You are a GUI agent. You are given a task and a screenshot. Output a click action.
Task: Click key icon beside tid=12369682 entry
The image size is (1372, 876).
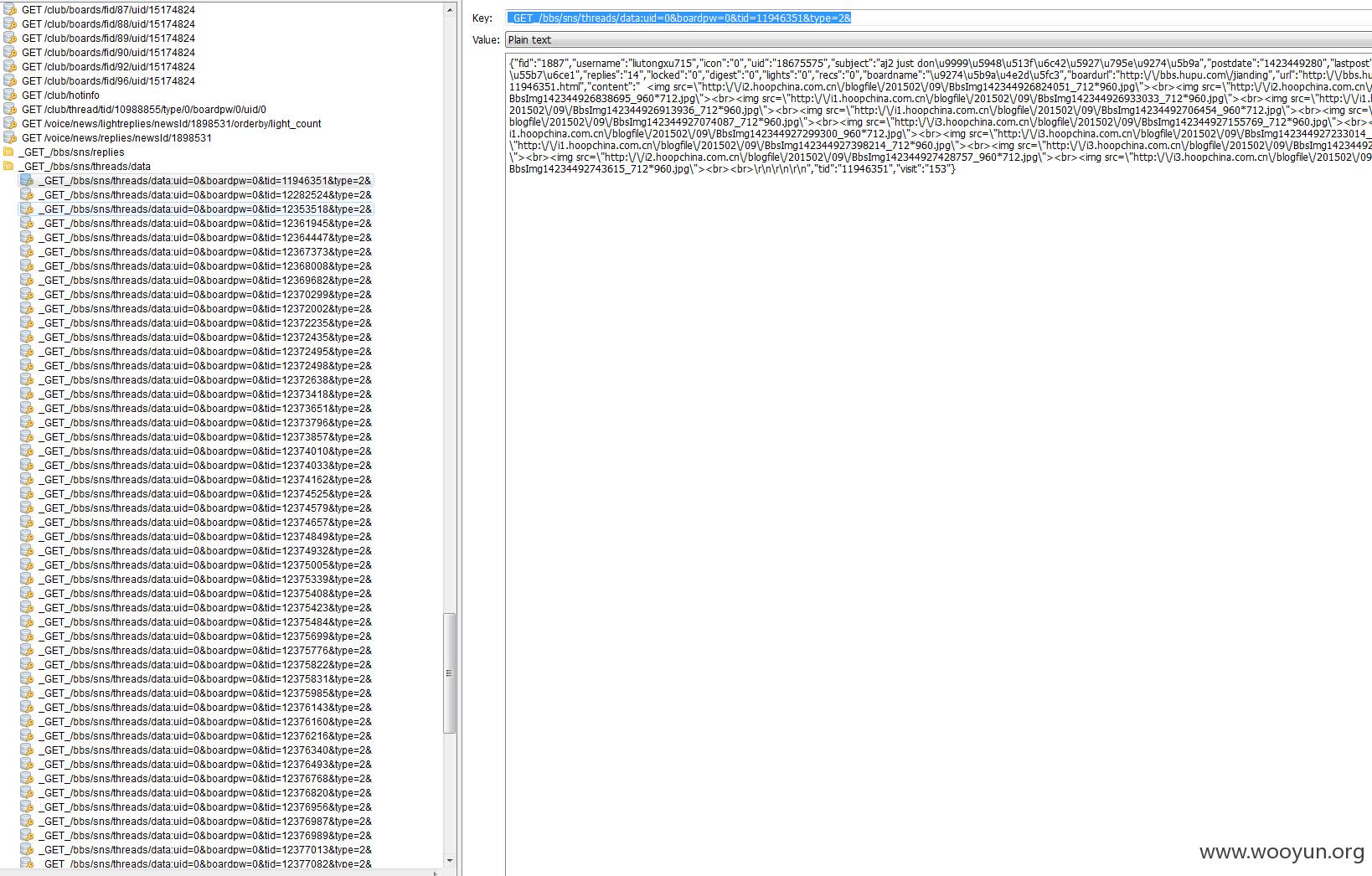pyautogui.click(x=26, y=280)
